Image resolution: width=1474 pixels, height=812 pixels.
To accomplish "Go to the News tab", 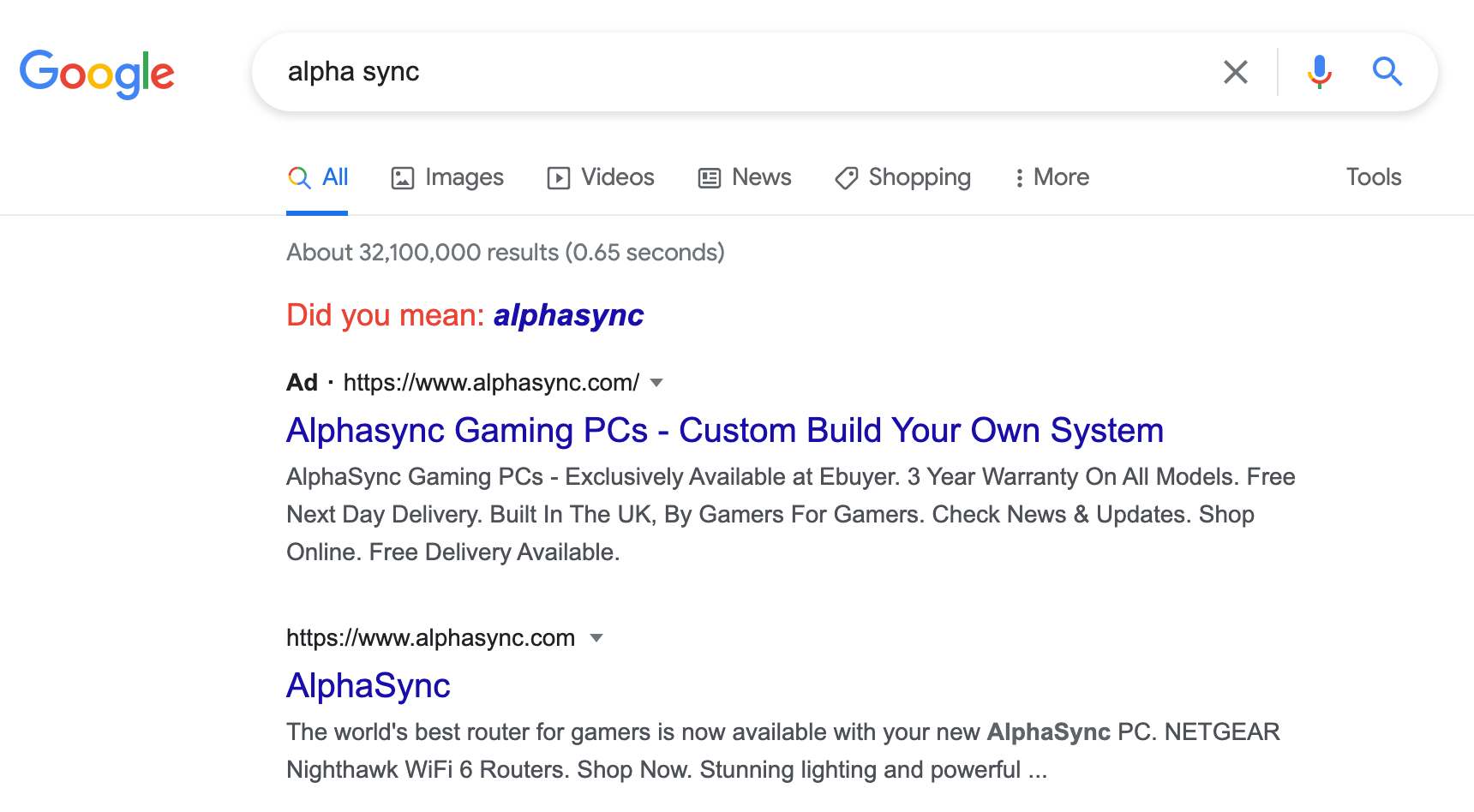I will click(745, 177).
